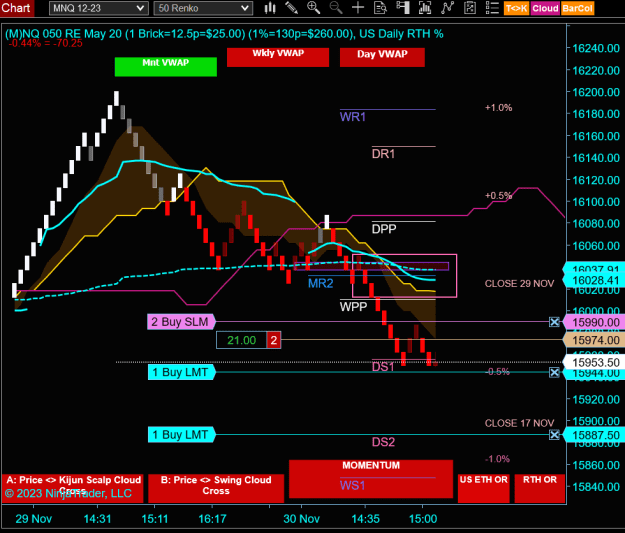Click the -1.0% level label
Image resolution: width=625 pixels, height=533 pixels.
point(497,459)
